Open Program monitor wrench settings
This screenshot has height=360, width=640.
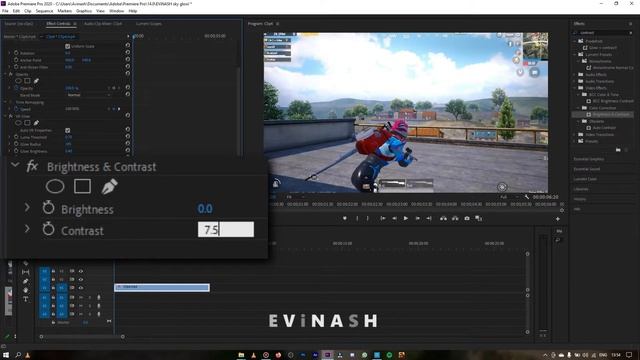527,197
